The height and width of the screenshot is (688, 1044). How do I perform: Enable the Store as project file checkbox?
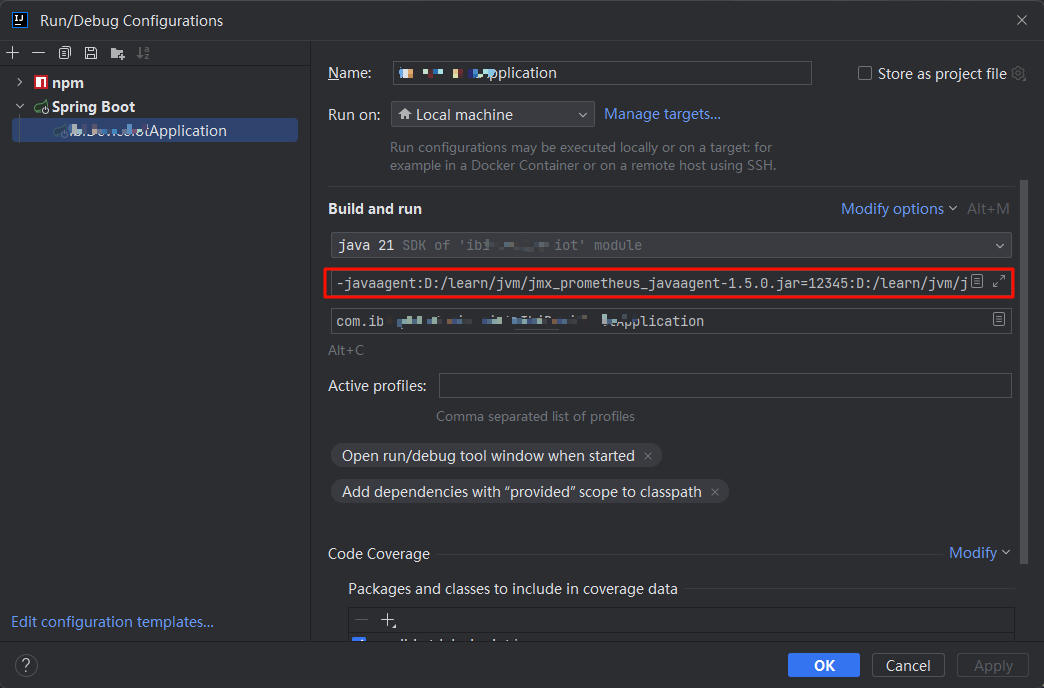[x=865, y=73]
